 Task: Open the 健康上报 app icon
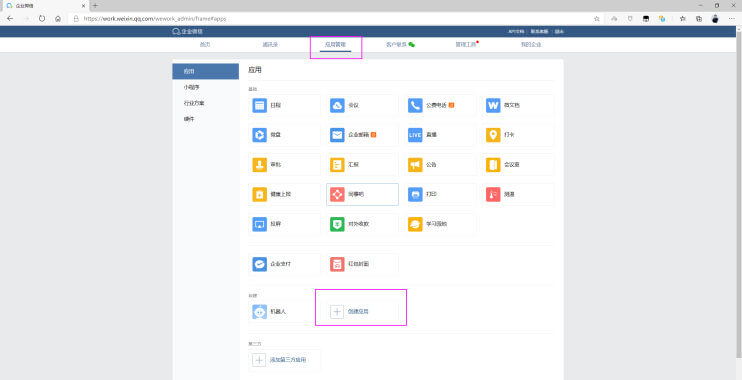point(259,194)
